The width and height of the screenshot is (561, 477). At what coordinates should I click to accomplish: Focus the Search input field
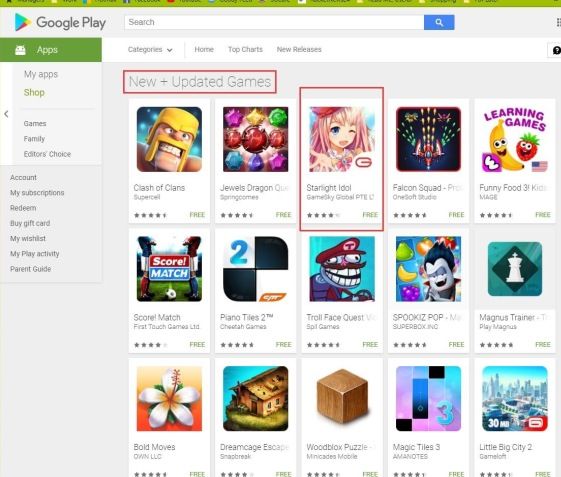pos(274,23)
